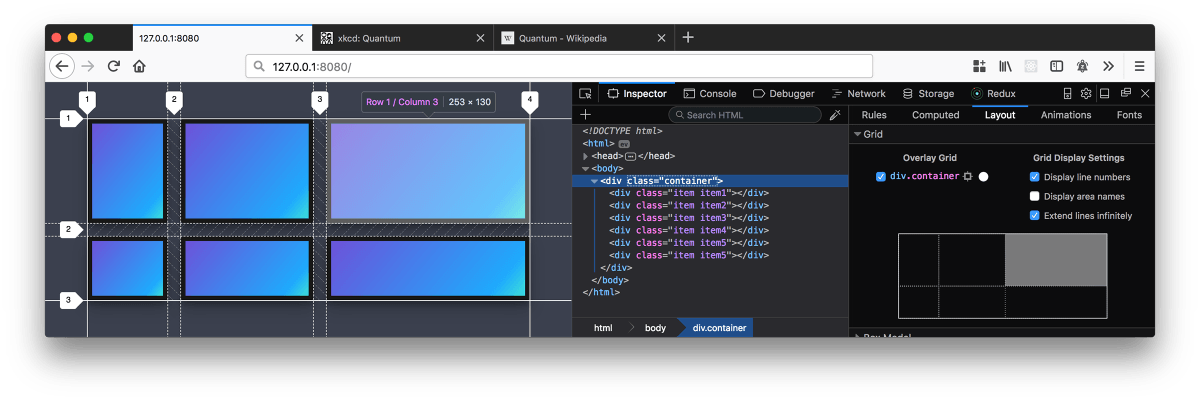Collapse the Grid section header
The width and height of the screenshot is (1200, 400).
857,134
